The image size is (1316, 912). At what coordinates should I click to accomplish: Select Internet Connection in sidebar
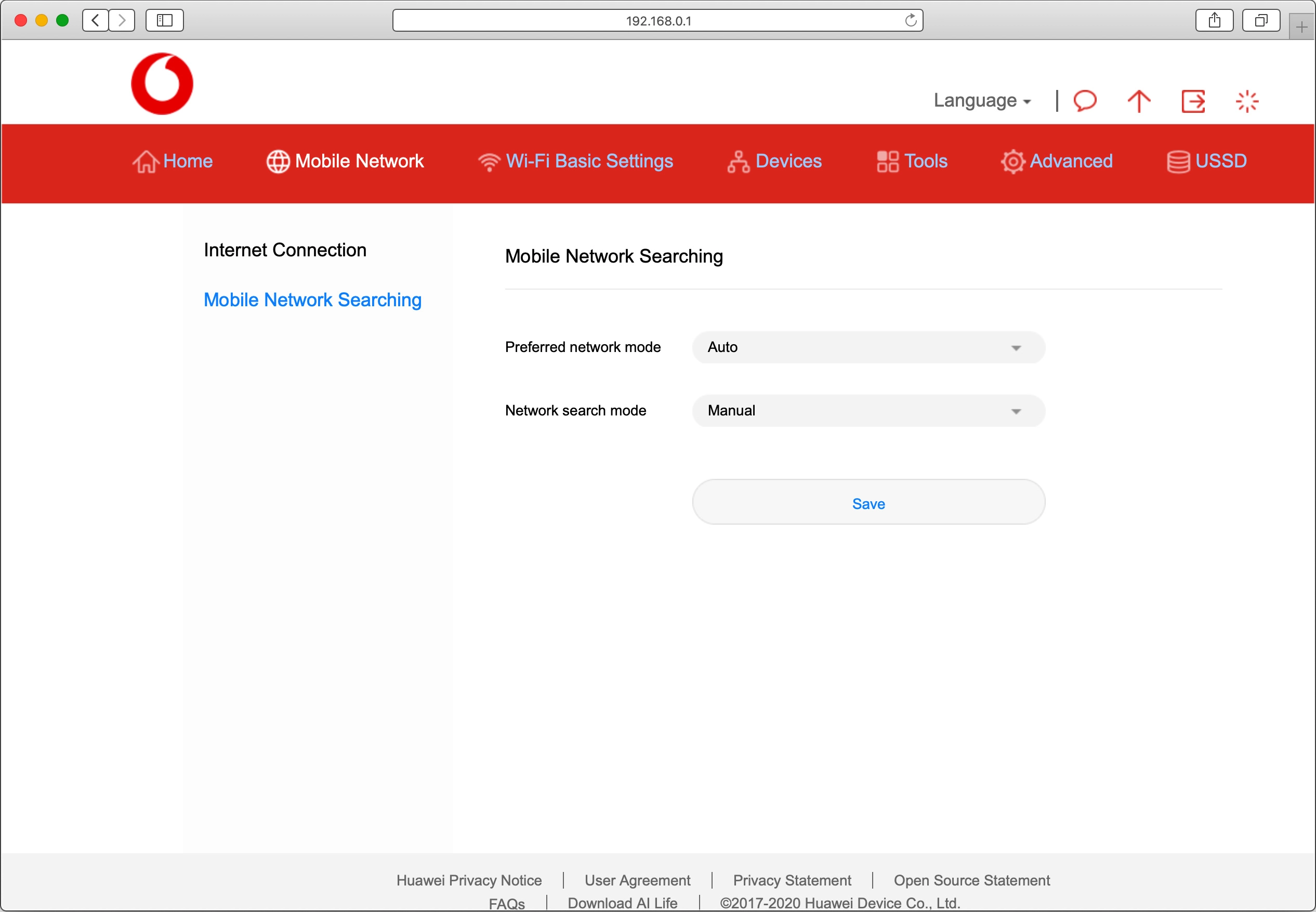coord(285,250)
